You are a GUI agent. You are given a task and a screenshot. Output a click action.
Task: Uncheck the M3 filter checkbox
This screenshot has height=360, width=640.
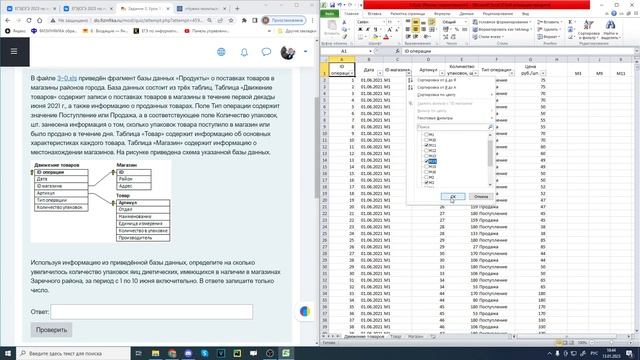coord(426,183)
